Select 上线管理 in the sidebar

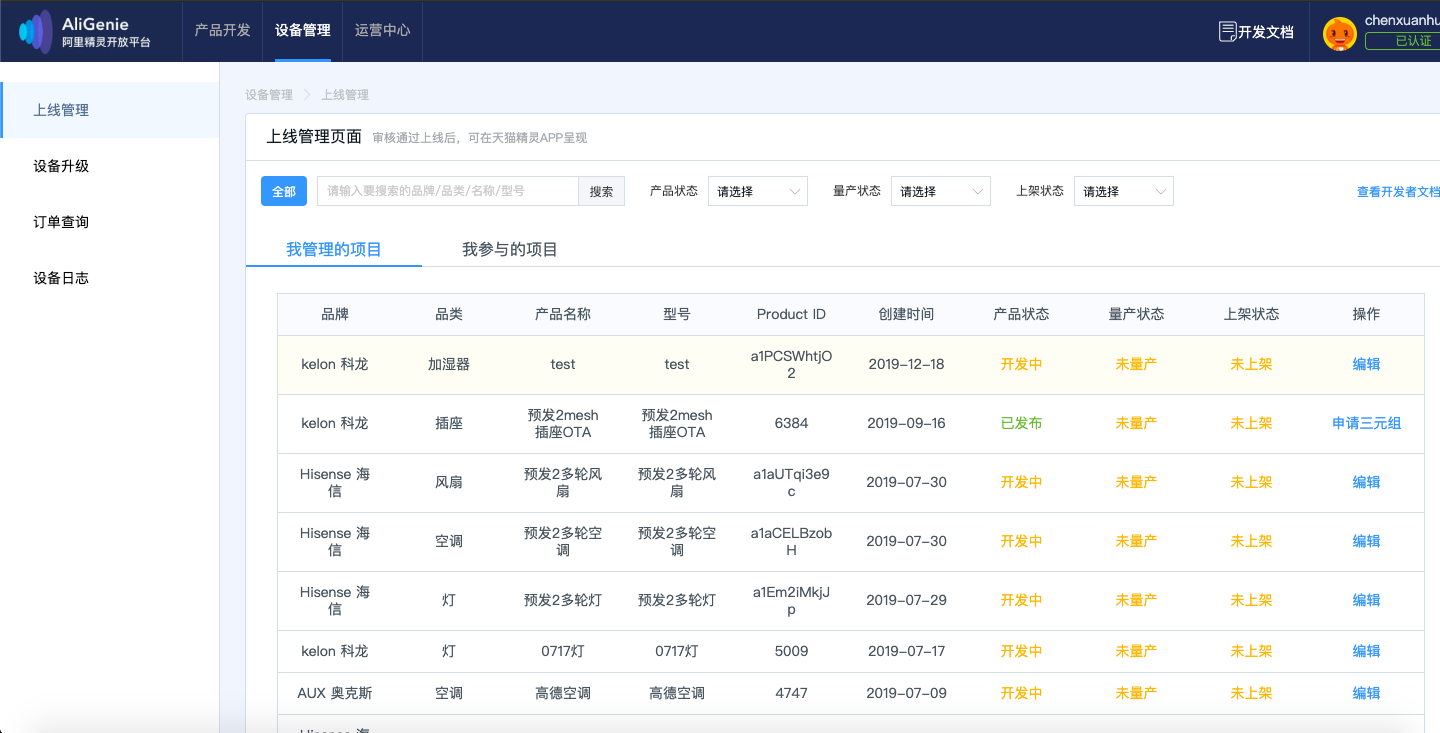click(x=110, y=110)
